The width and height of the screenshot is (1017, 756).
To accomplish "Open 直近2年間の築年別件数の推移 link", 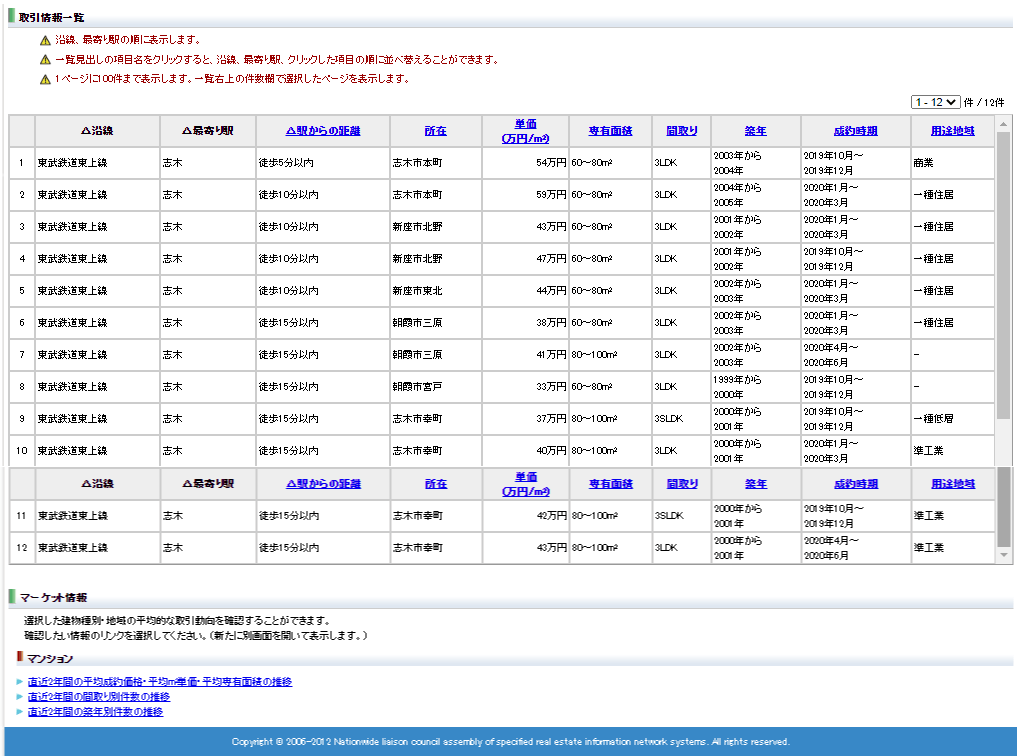I will [95, 711].
